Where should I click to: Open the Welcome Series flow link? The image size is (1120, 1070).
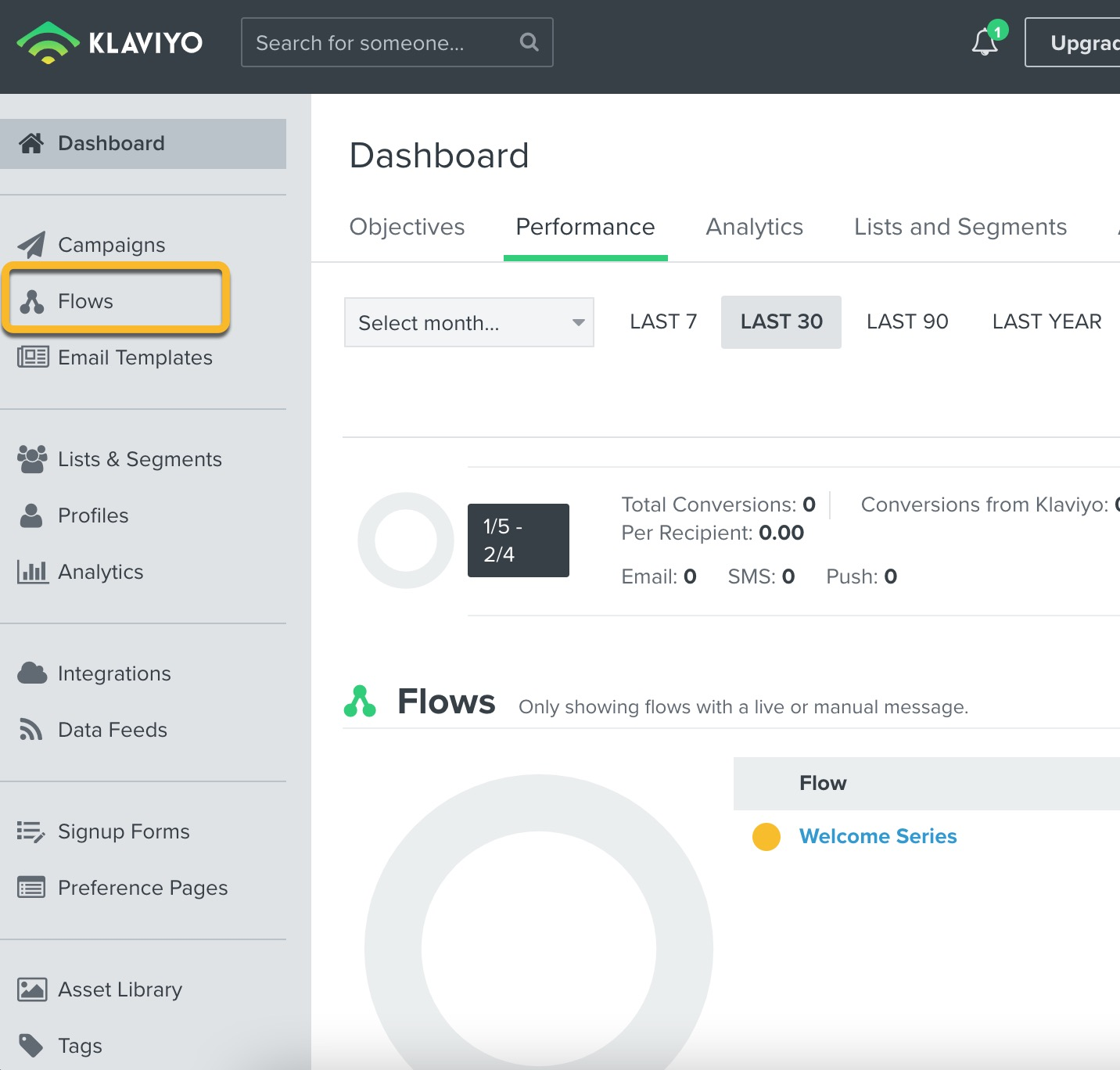click(x=878, y=836)
